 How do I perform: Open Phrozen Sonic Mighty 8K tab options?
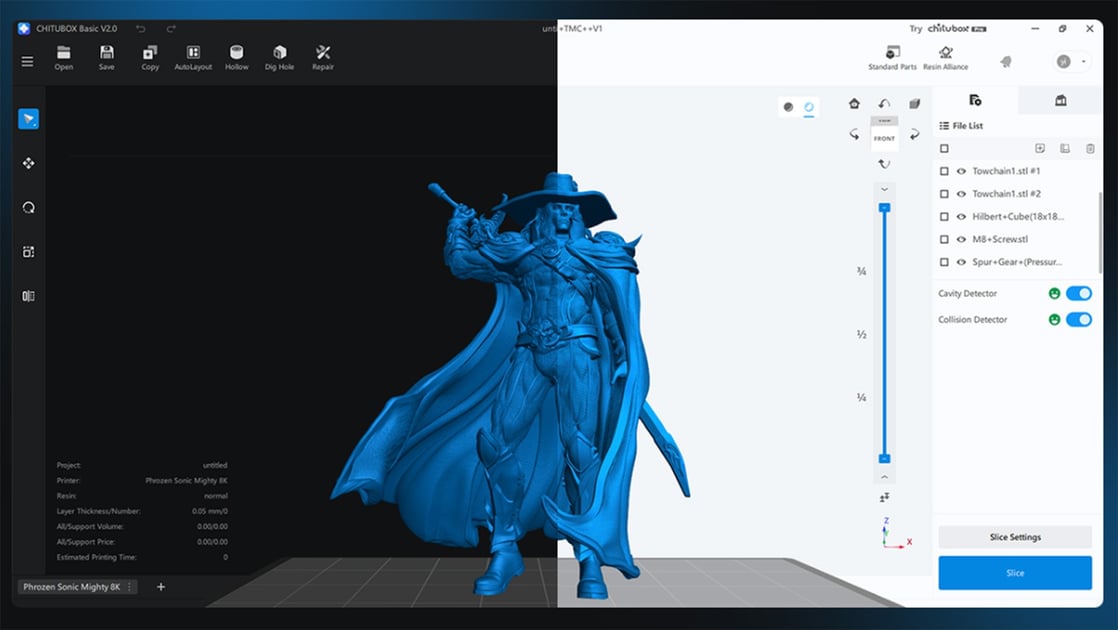tap(129, 587)
